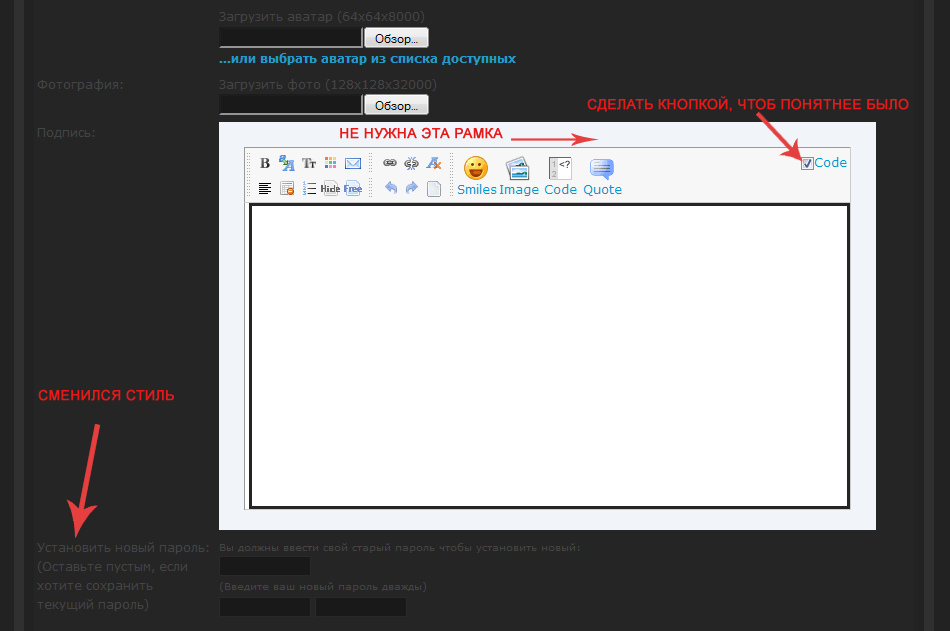Redo the last editor action
Image resolution: width=950 pixels, height=631 pixels.
411,188
